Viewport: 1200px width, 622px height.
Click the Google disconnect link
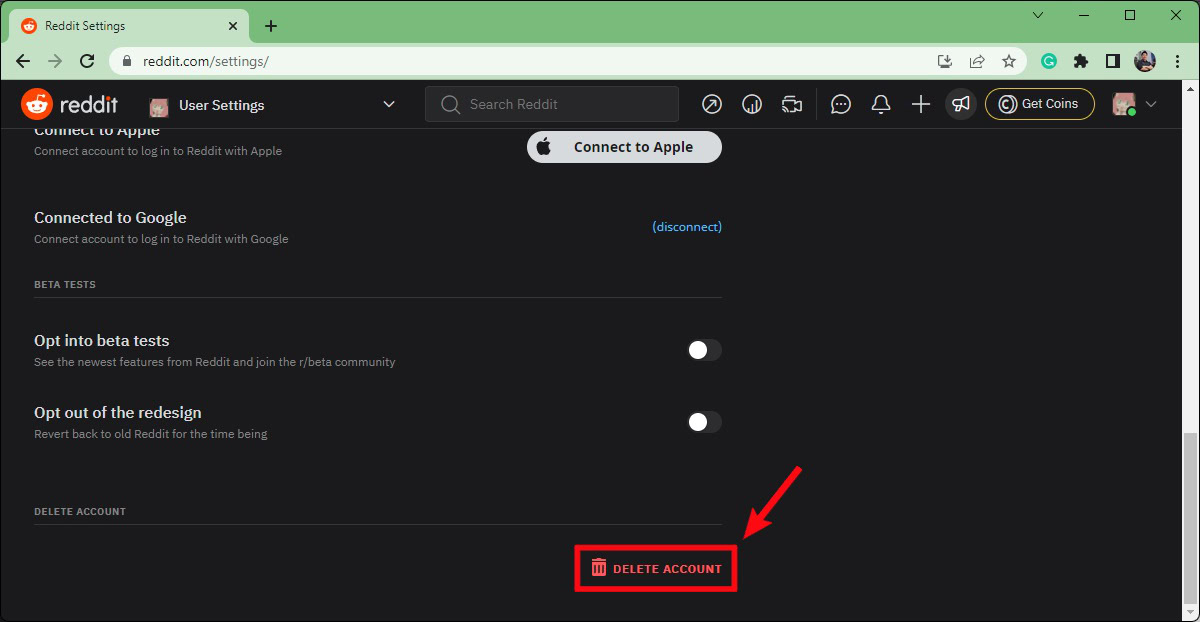(x=687, y=227)
